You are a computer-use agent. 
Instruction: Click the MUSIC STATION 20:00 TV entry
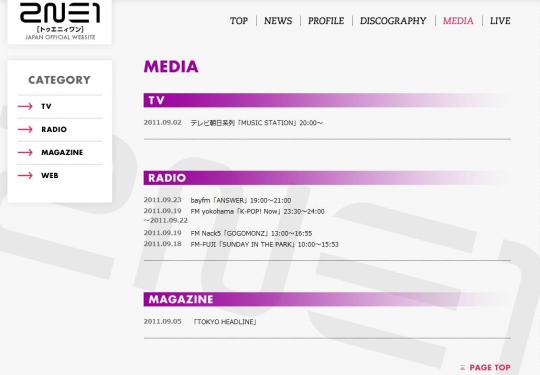[x=257, y=123]
